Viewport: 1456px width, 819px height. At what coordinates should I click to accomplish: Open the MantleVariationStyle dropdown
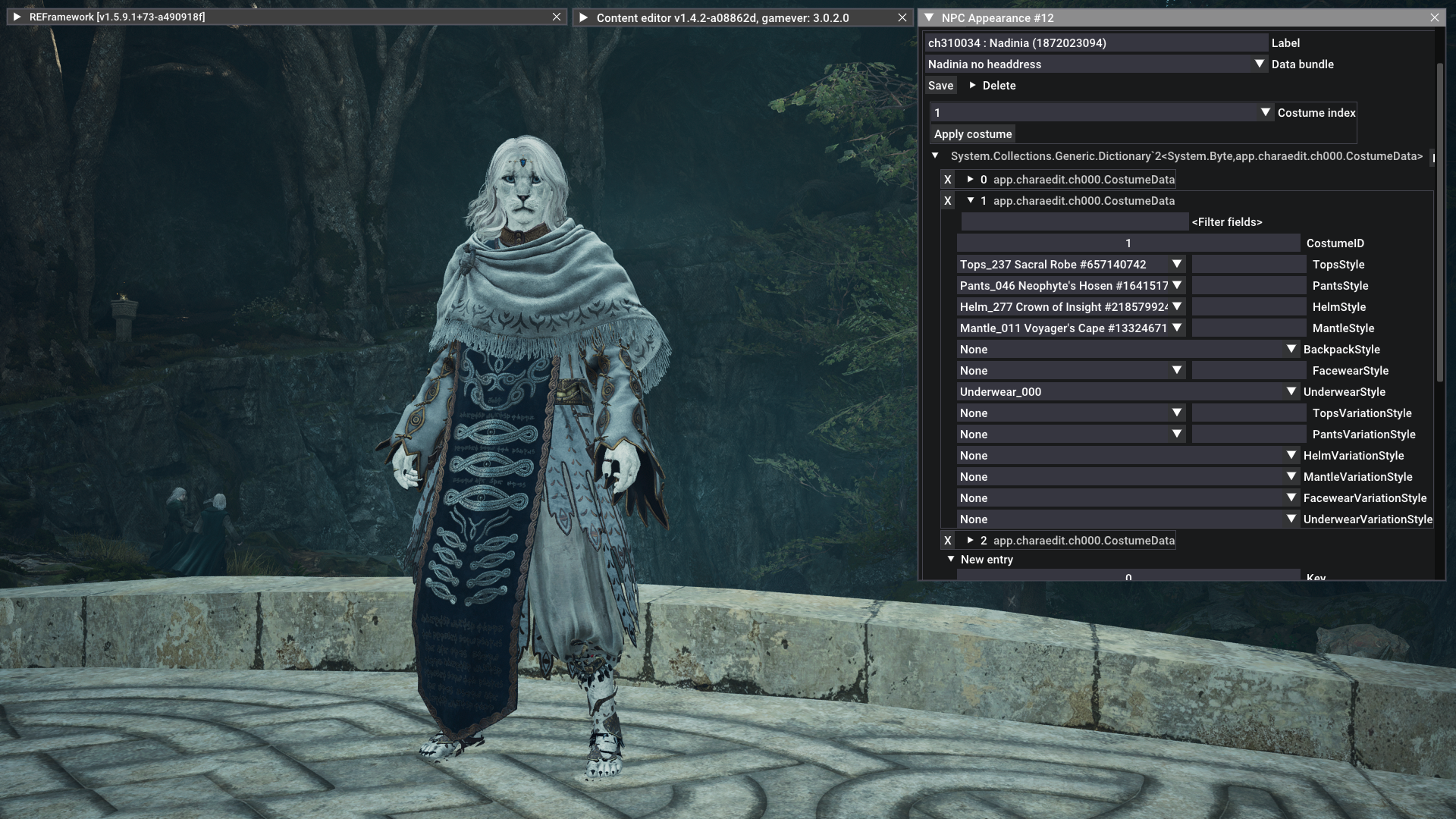pos(1128,477)
